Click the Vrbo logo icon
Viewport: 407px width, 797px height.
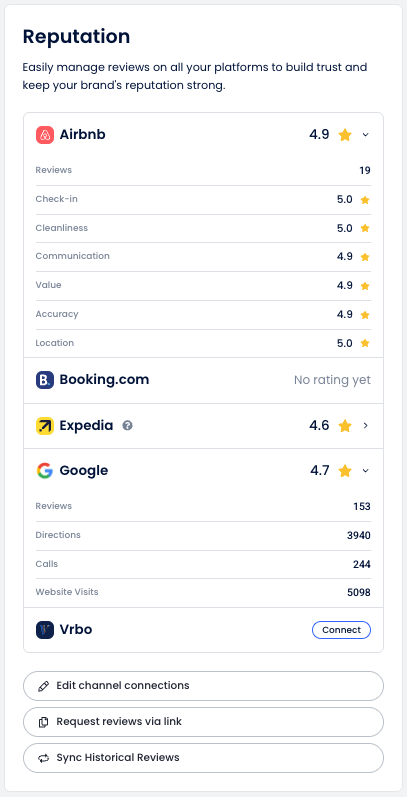click(45, 630)
